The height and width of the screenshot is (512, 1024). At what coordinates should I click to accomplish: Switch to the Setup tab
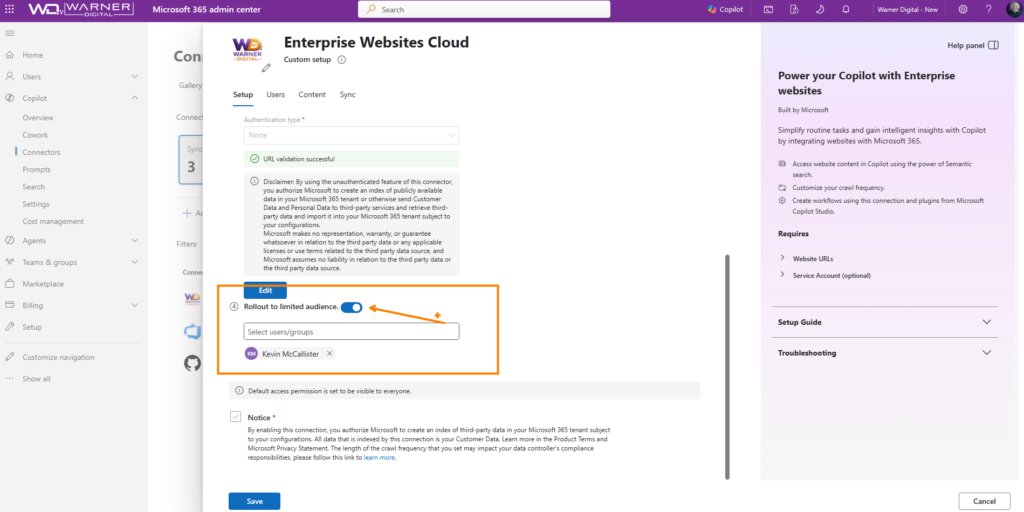(x=243, y=95)
